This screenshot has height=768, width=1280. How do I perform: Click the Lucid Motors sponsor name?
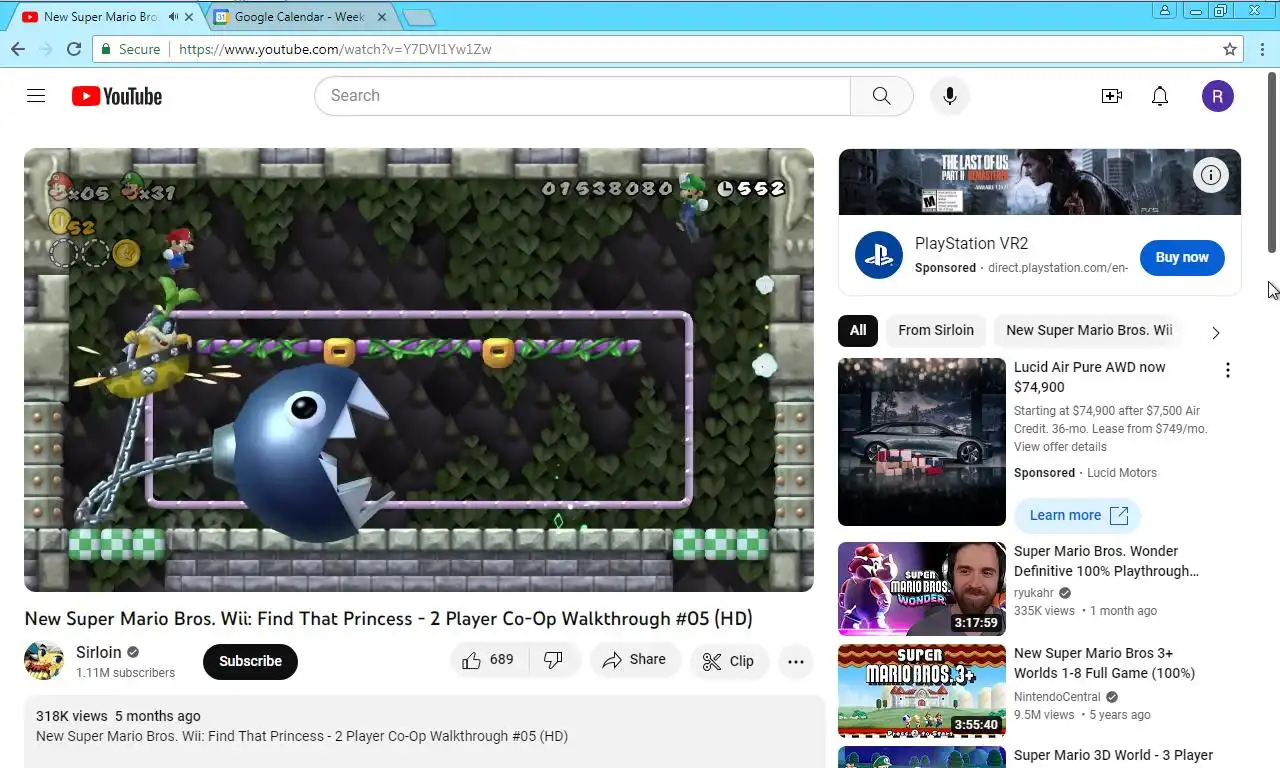1122,473
